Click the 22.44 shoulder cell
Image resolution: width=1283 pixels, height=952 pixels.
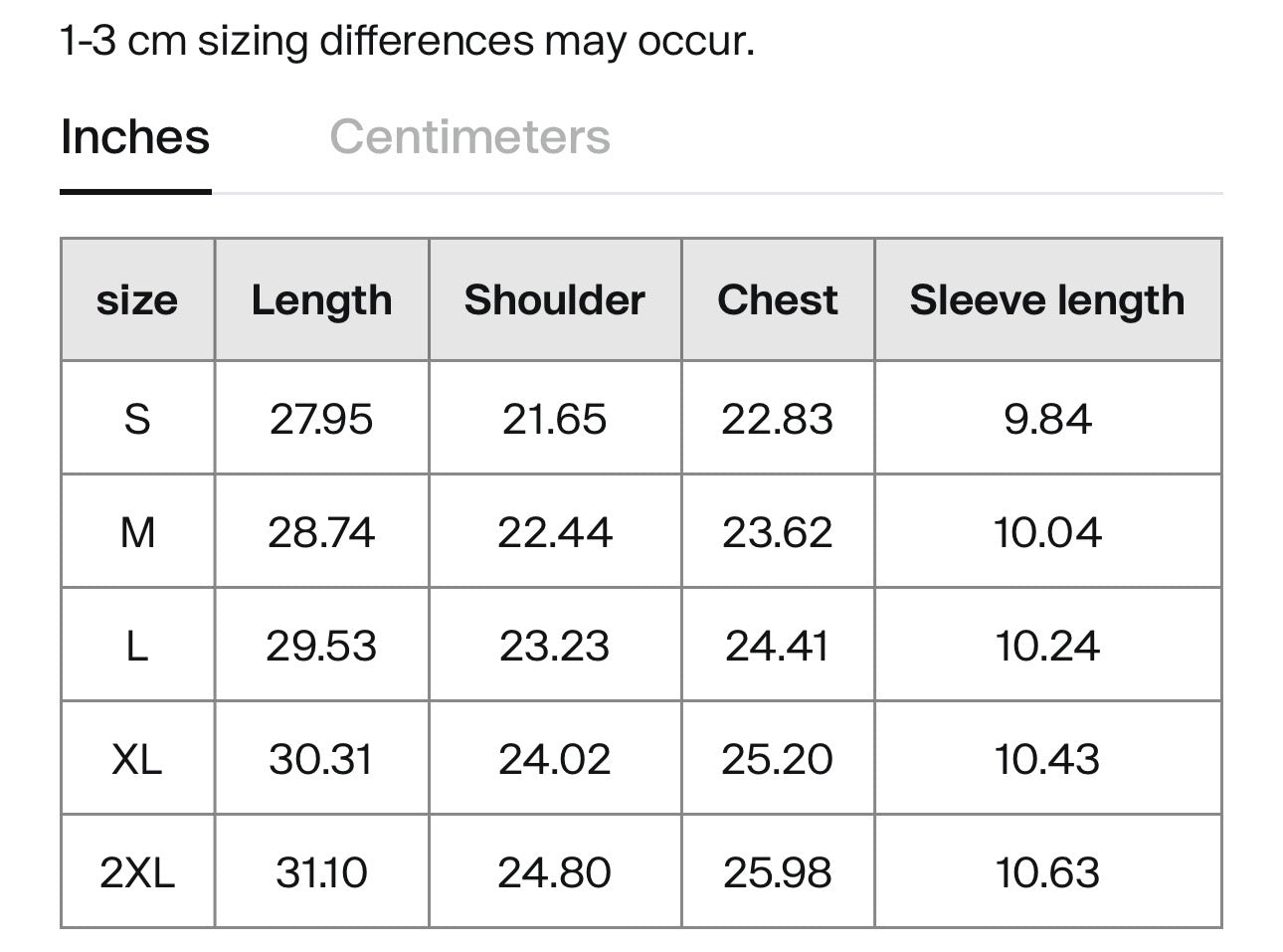point(554,532)
